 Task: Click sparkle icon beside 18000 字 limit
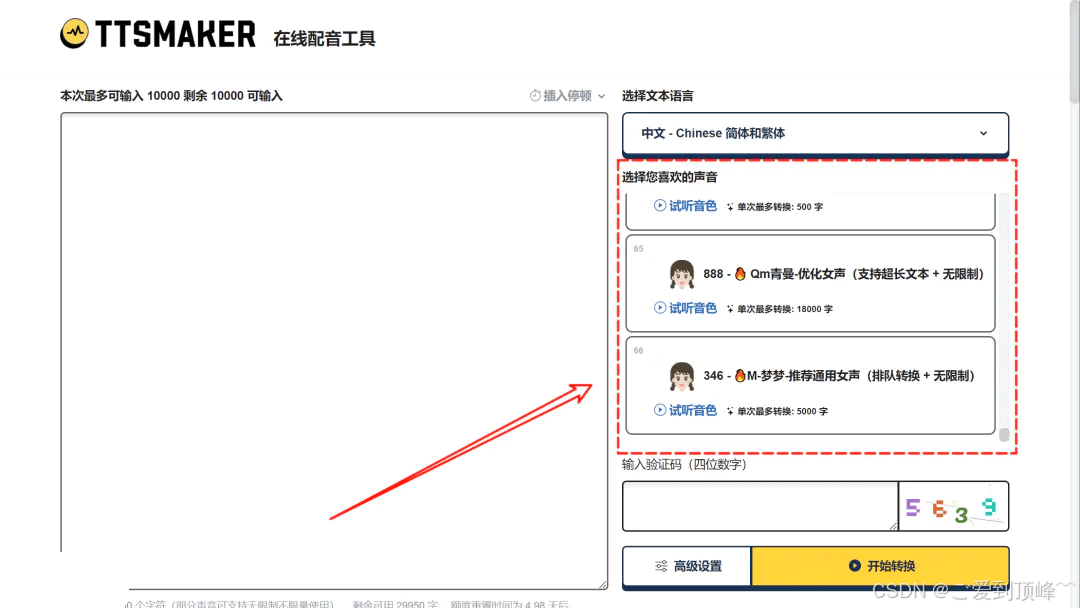730,309
